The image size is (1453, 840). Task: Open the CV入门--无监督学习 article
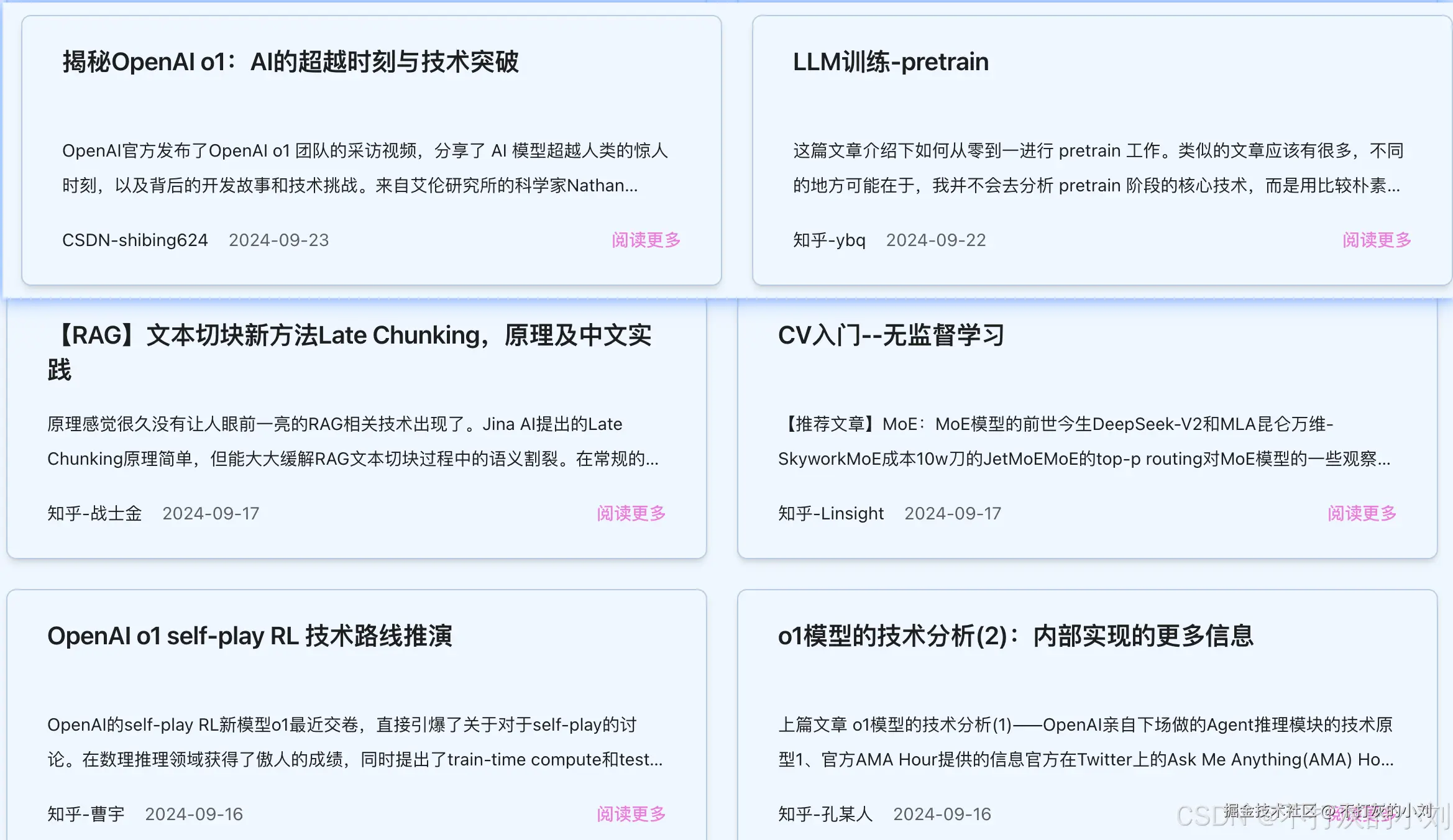(892, 336)
